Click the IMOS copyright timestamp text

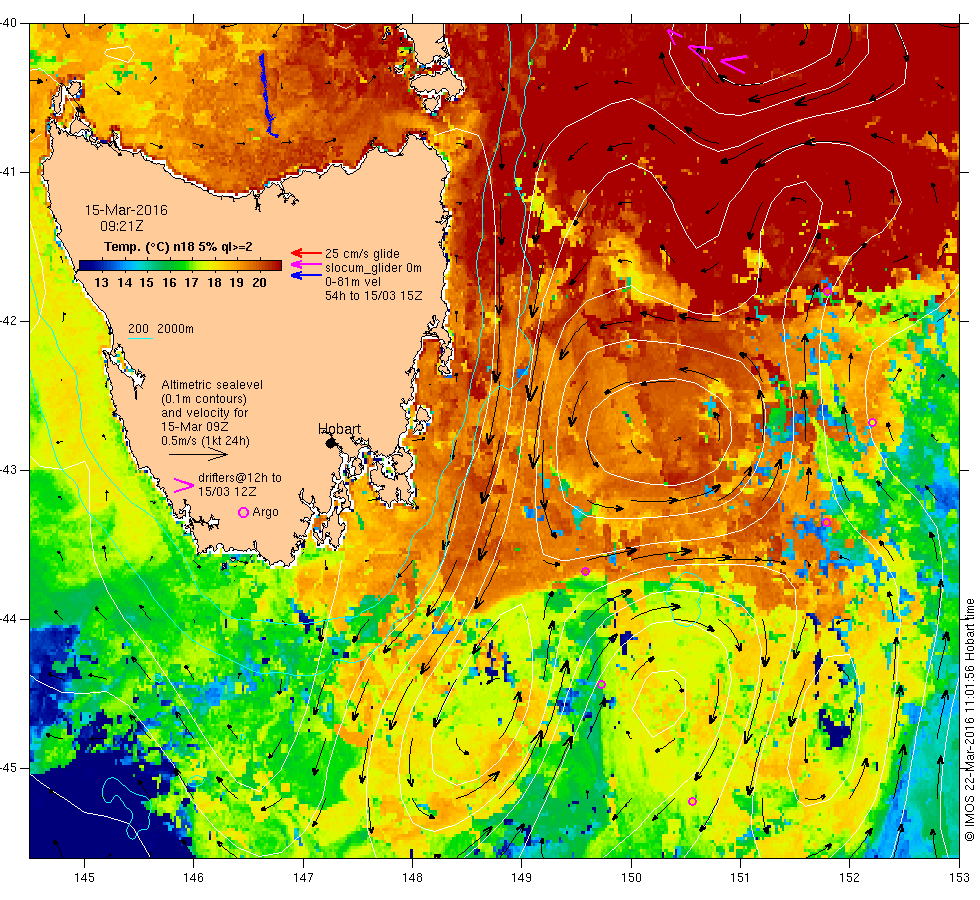(x=969, y=719)
